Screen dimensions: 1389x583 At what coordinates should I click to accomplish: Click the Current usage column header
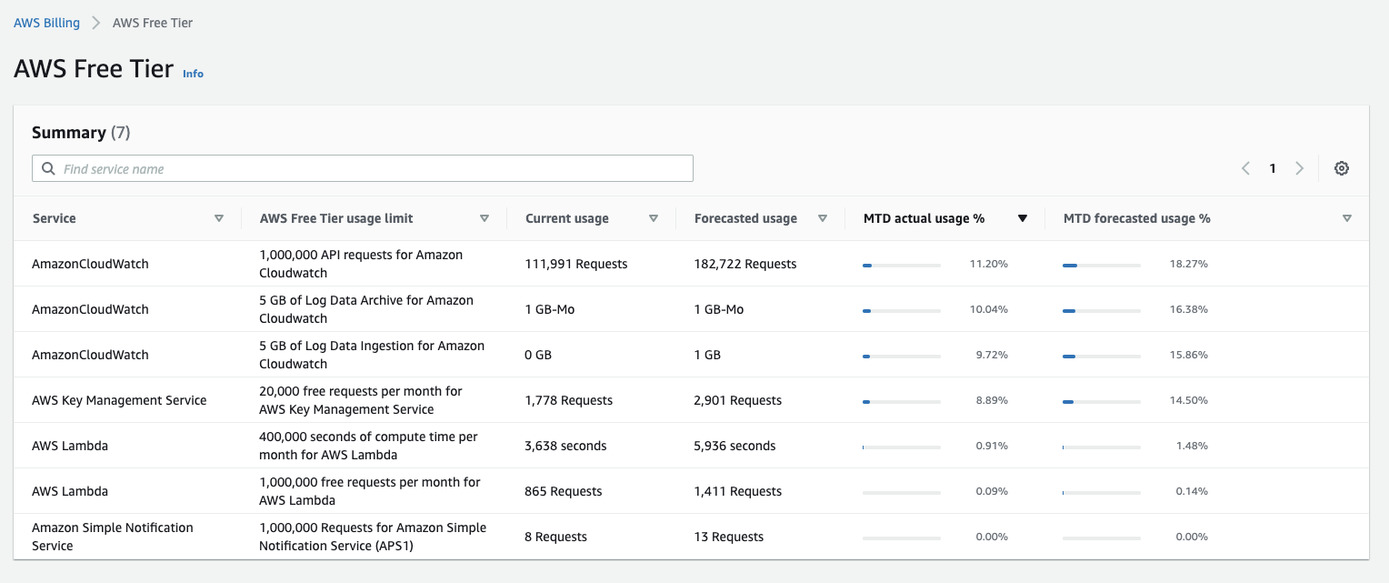(x=567, y=218)
